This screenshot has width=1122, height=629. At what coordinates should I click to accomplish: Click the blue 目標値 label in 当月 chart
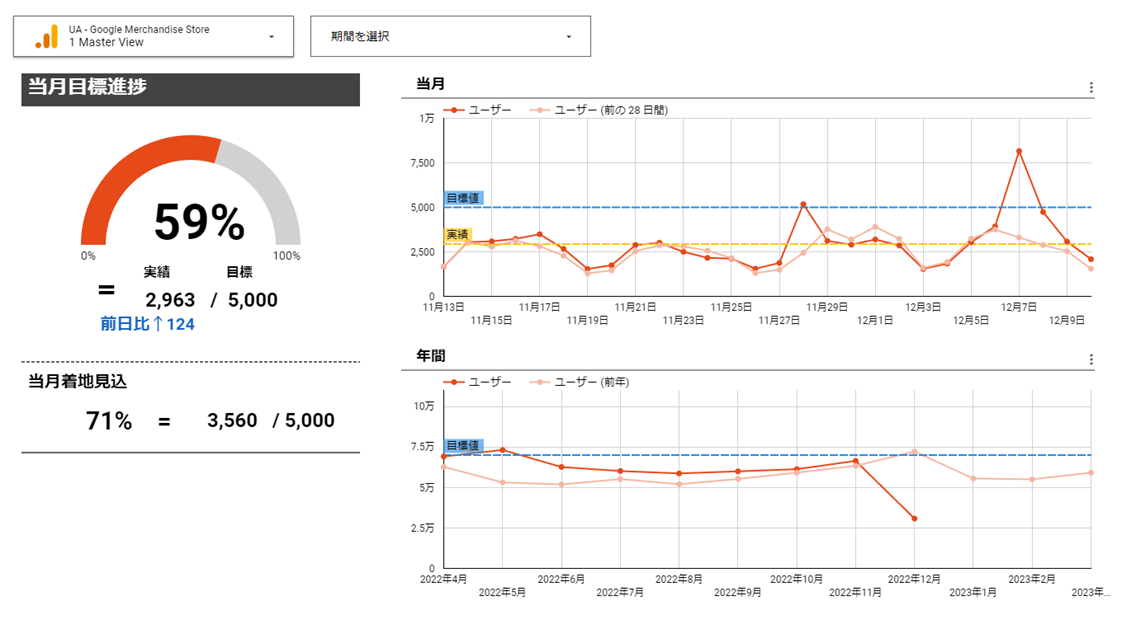click(x=462, y=198)
